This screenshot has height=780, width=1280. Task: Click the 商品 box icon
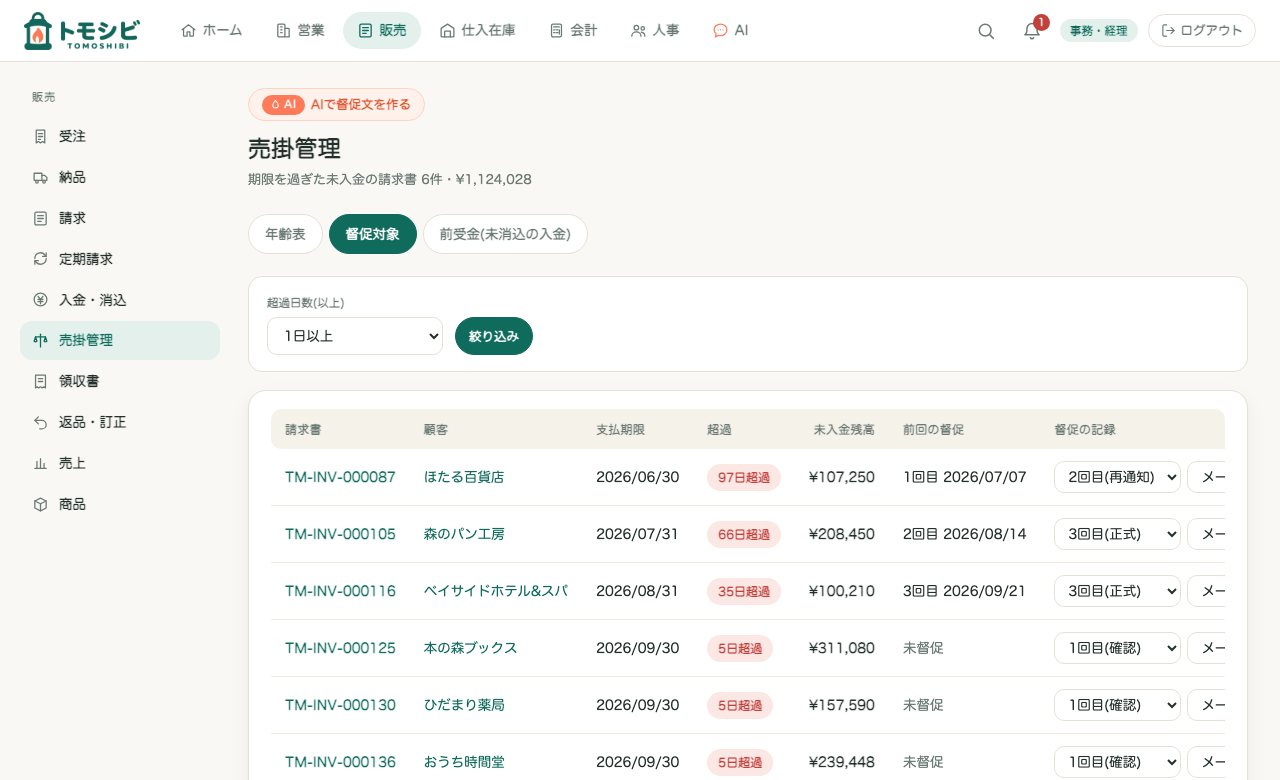click(x=40, y=504)
